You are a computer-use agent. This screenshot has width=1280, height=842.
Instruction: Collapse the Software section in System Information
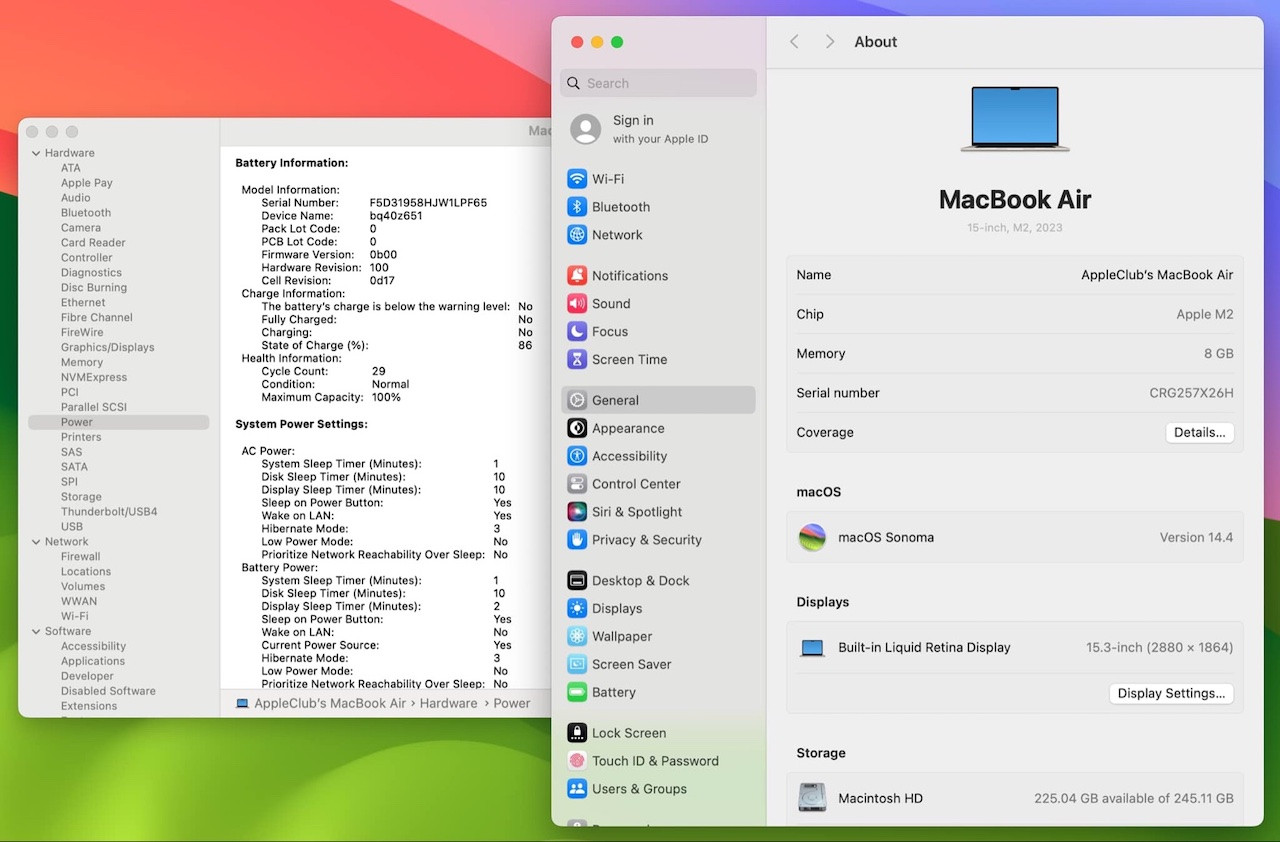[x=36, y=632]
